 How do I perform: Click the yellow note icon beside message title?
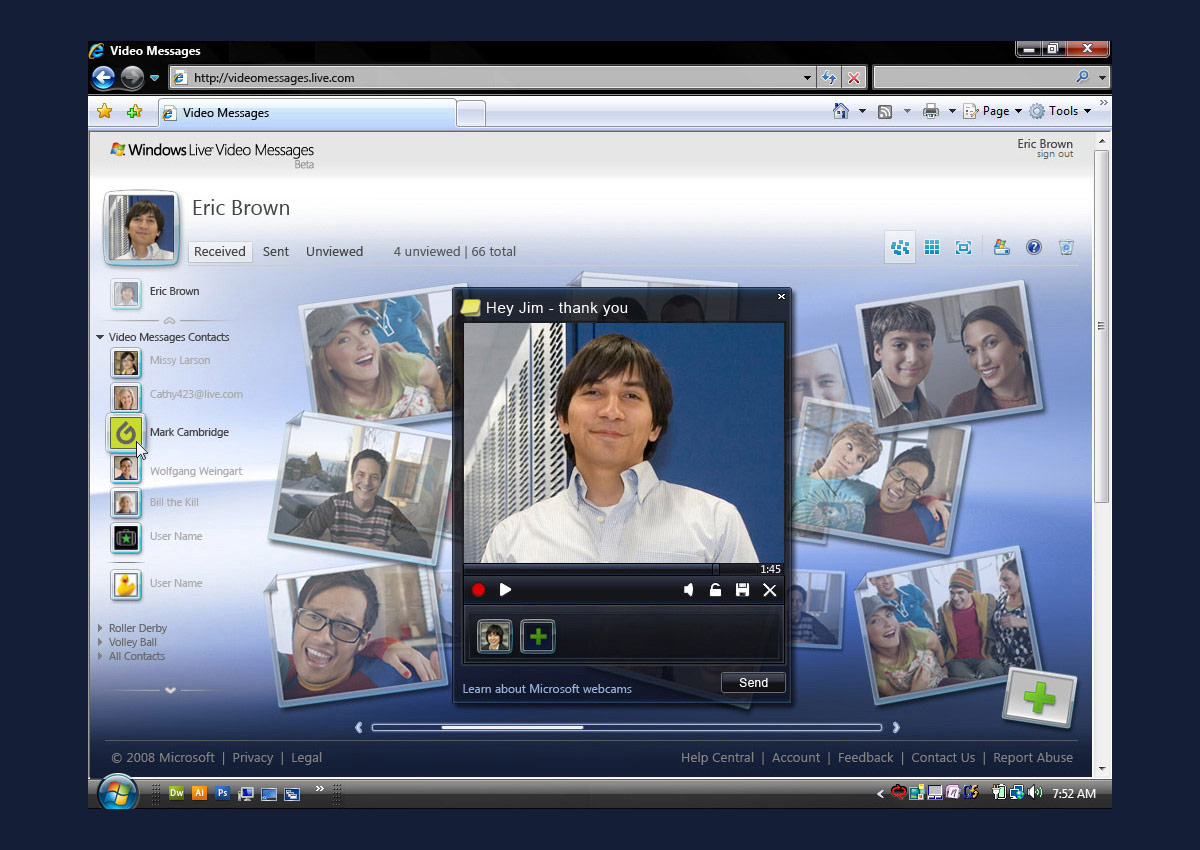470,307
